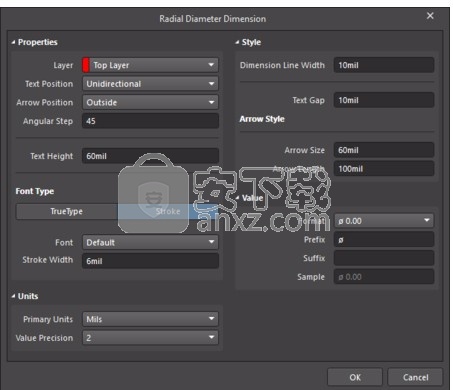453x390 pixels.
Task: Click the Cancel button
Action: (415, 377)
